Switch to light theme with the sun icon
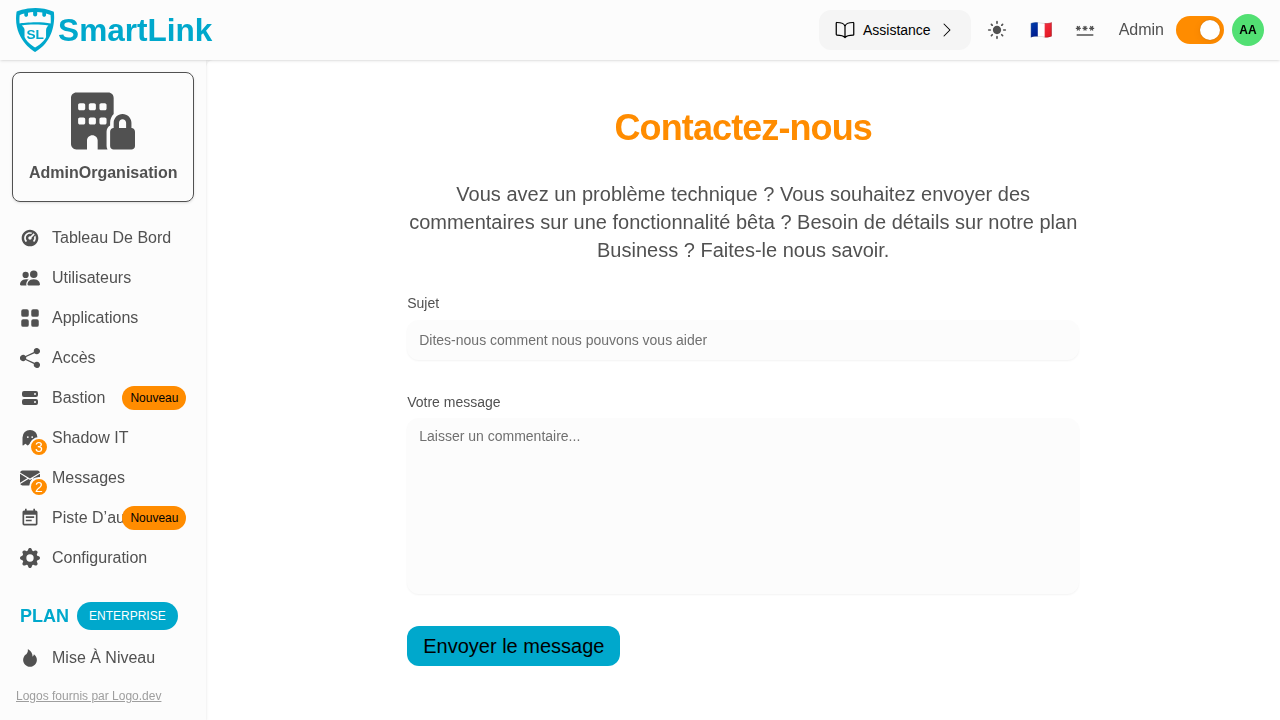This screenshot has width=1280, height=720. [997, 30]
